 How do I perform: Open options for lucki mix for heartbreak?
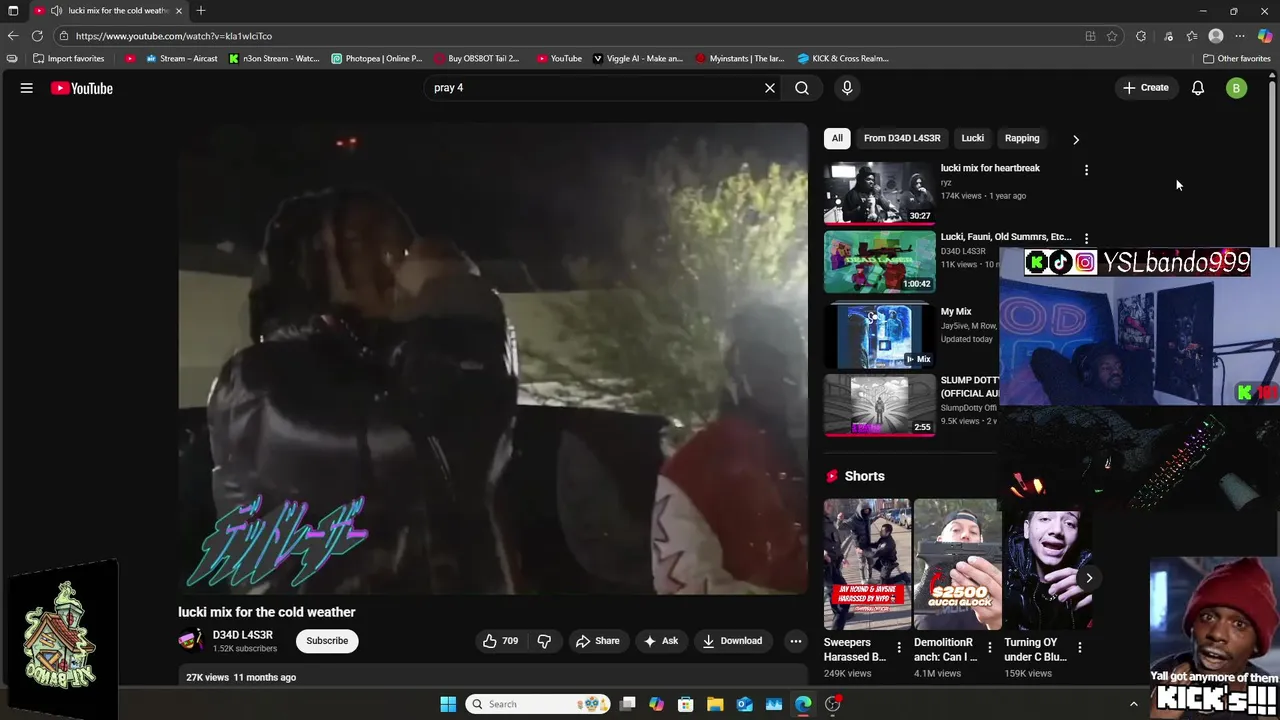pyautogui.click(x=1086, y=170)
